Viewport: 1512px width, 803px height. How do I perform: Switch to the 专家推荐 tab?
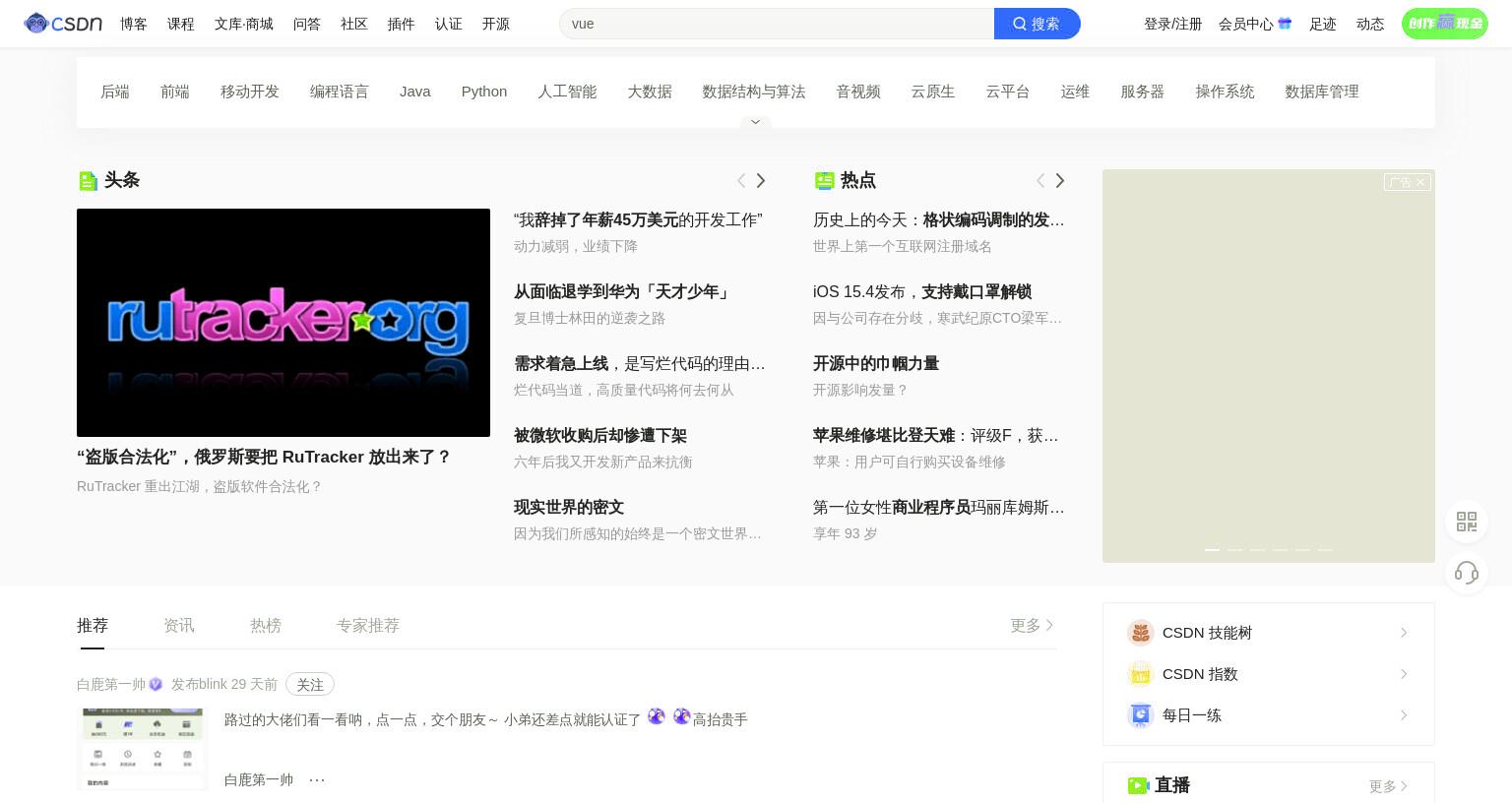368,625
